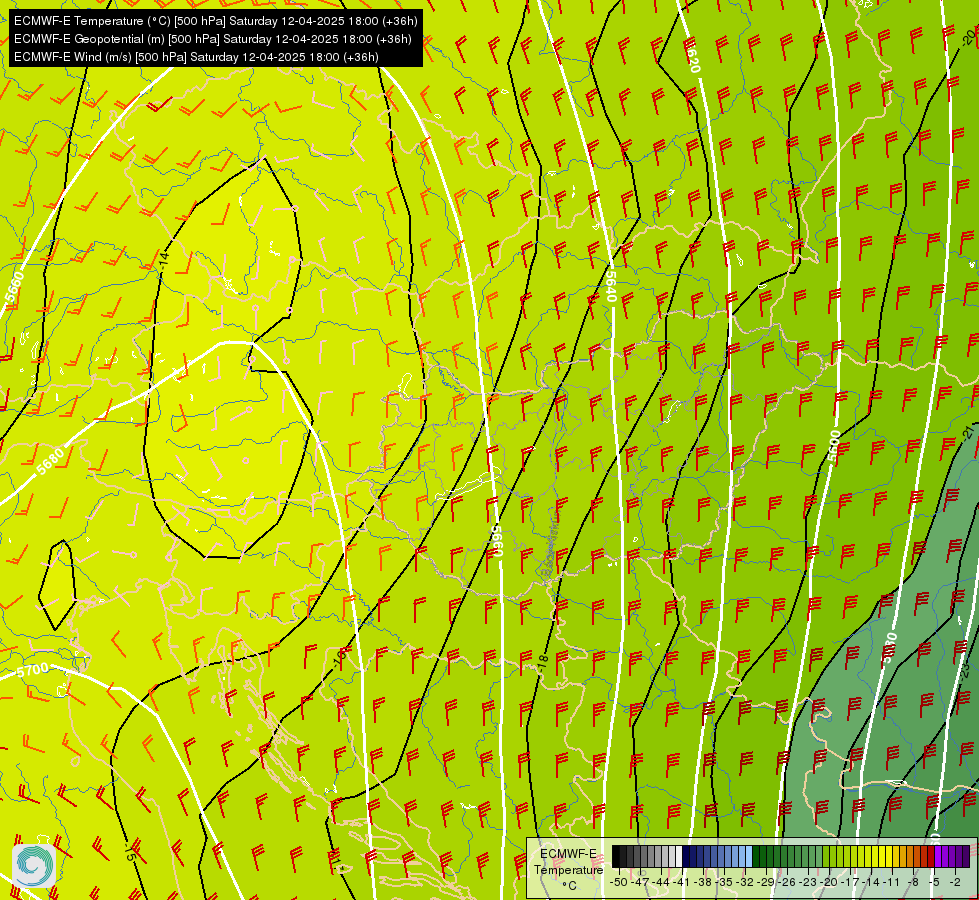Click the swirl logo icon in the corner
The image size is (979, 900).
pyautogui.click(x=34, y=865)
